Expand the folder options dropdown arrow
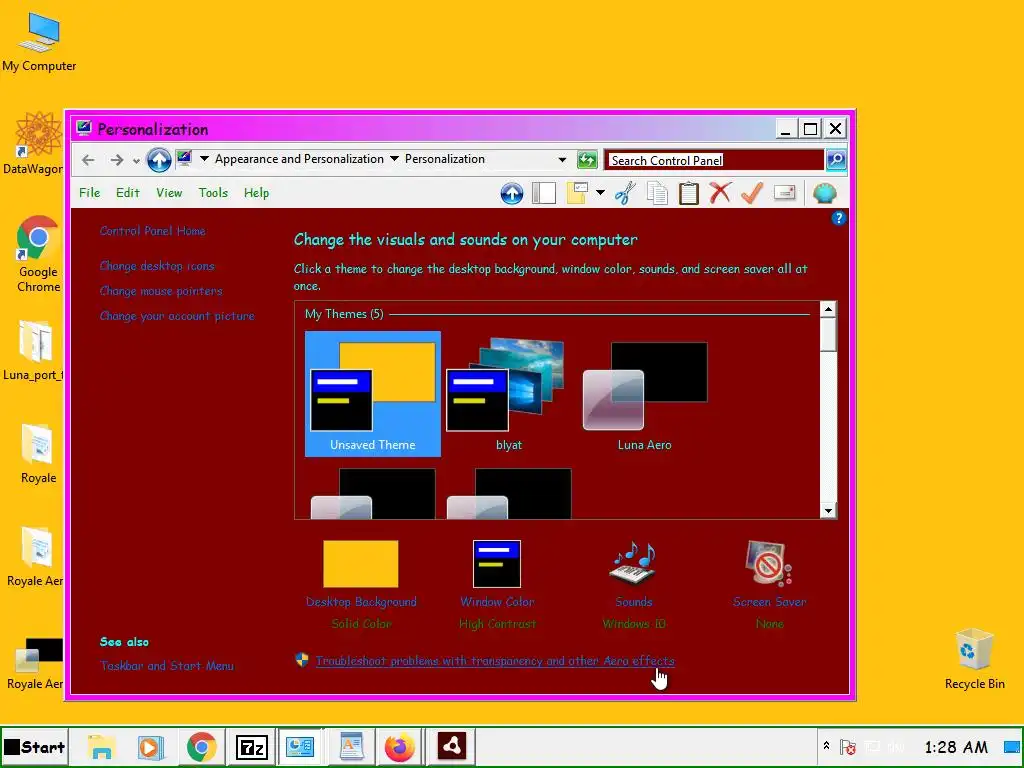The image size is (1024, 768). [600, 193]
